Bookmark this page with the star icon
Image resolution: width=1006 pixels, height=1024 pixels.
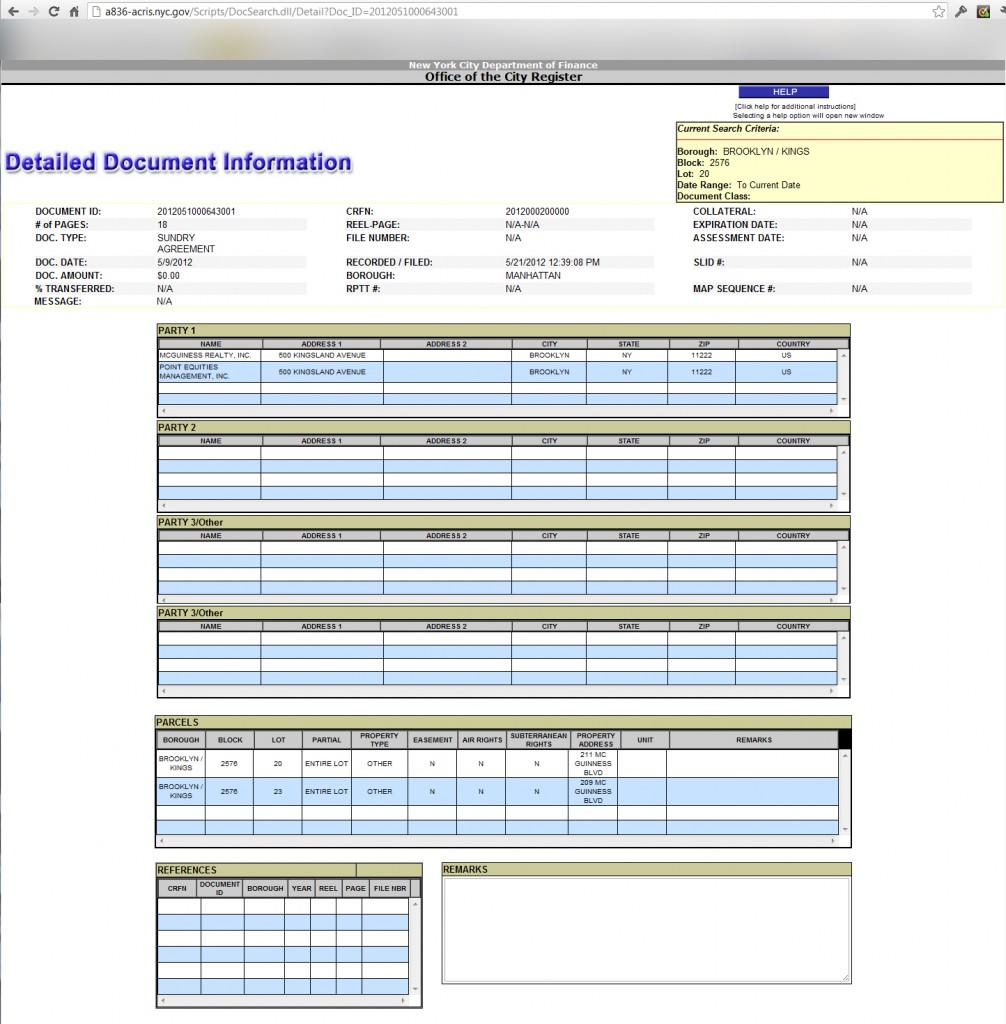coord(939,12)
